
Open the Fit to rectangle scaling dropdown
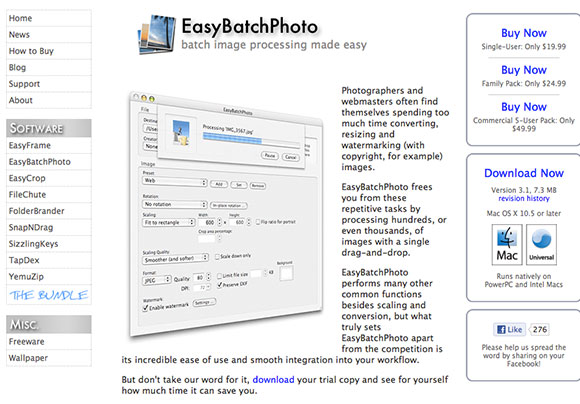click(x=169, y=222)
